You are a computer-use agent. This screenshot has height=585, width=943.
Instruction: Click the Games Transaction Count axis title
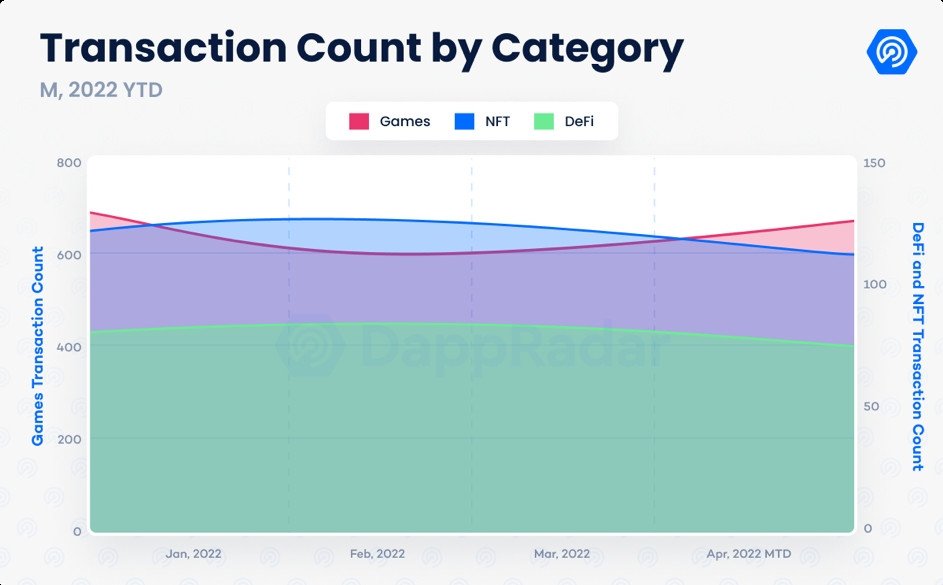point(37,346)
